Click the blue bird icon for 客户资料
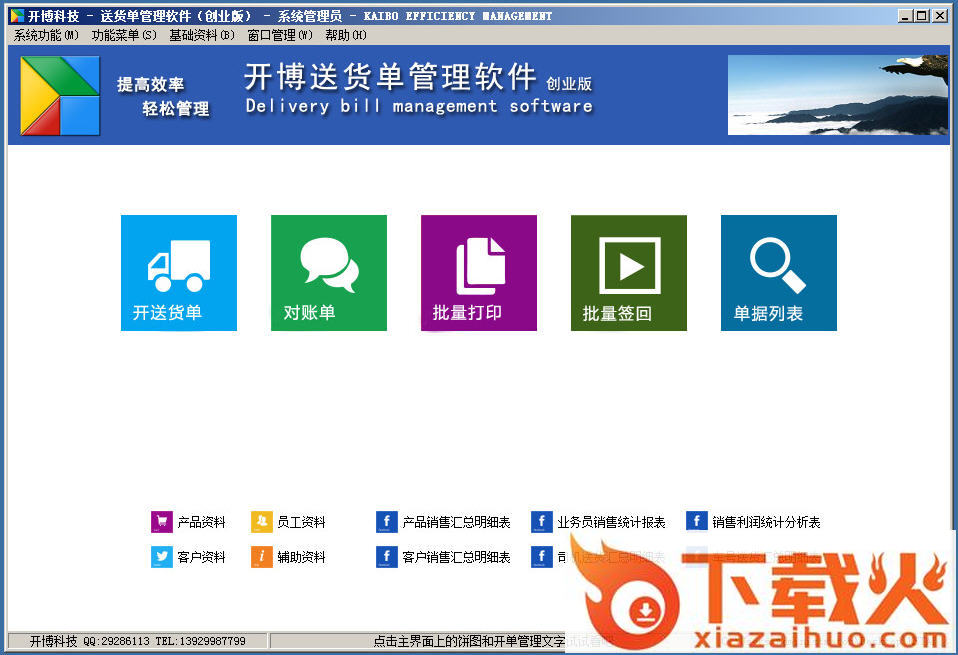Viewport: 958px width, 655px height. tap(161, 557)
